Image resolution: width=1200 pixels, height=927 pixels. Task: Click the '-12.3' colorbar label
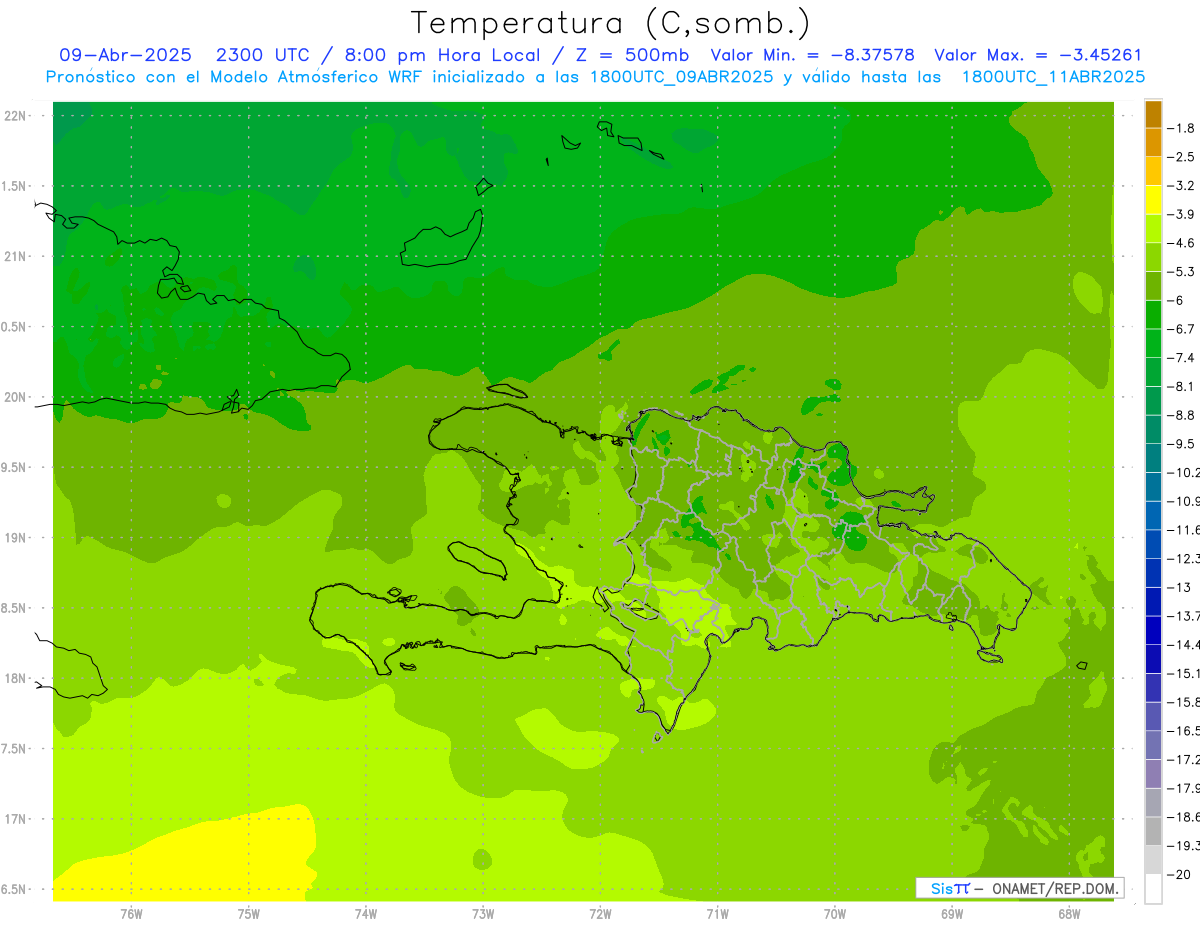[1184, 558]
